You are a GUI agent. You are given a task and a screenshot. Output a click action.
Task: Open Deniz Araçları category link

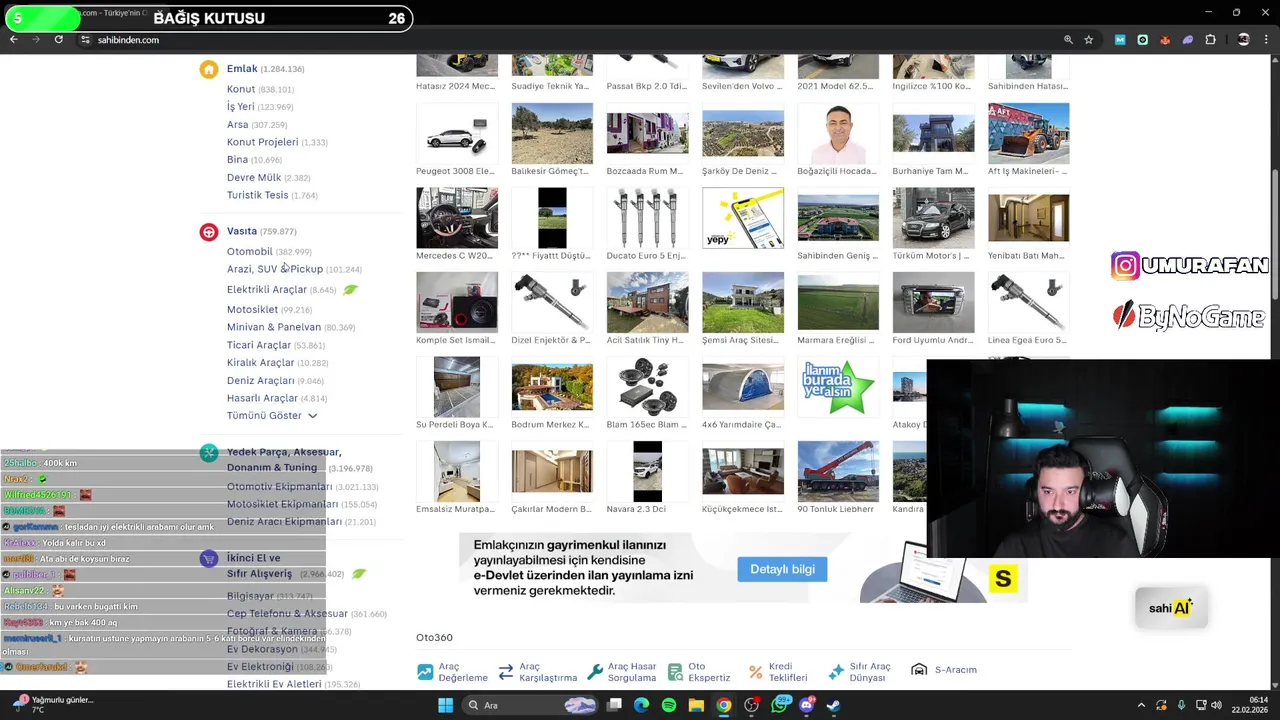[261, 381]
